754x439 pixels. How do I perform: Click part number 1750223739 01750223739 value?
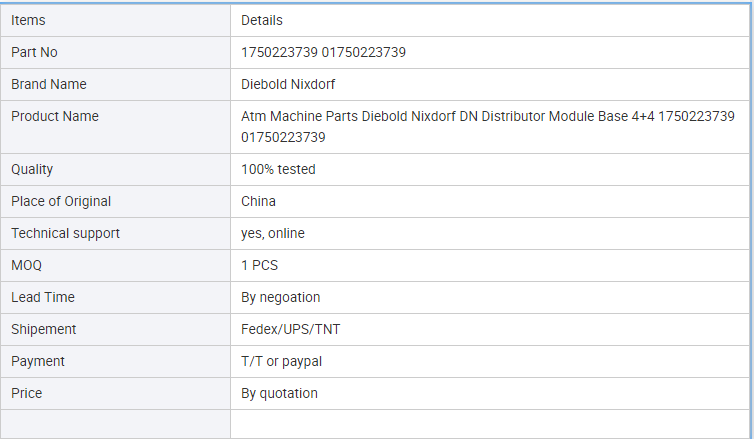tap(323, 52)
